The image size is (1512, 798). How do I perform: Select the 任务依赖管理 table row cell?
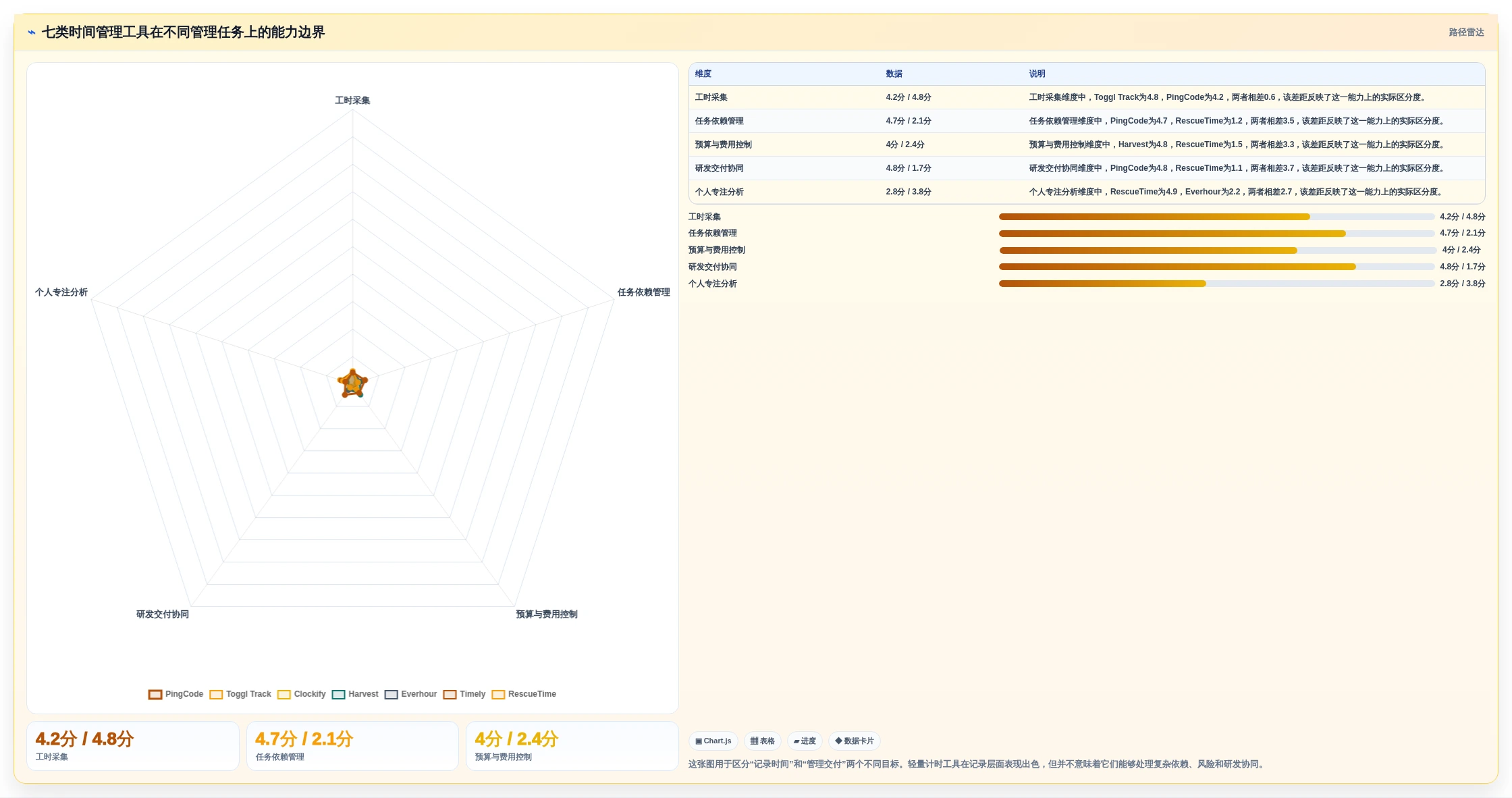pyautogui.click(x=720, y=121)
